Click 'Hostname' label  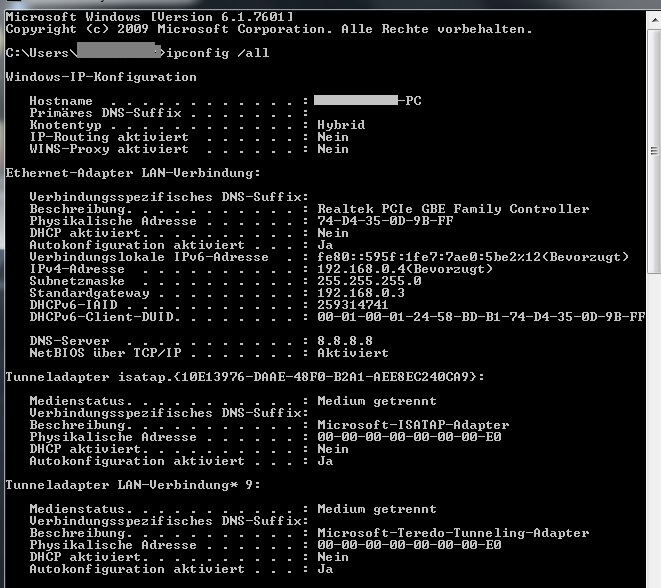pyautogui.click(x=61, y=101)
